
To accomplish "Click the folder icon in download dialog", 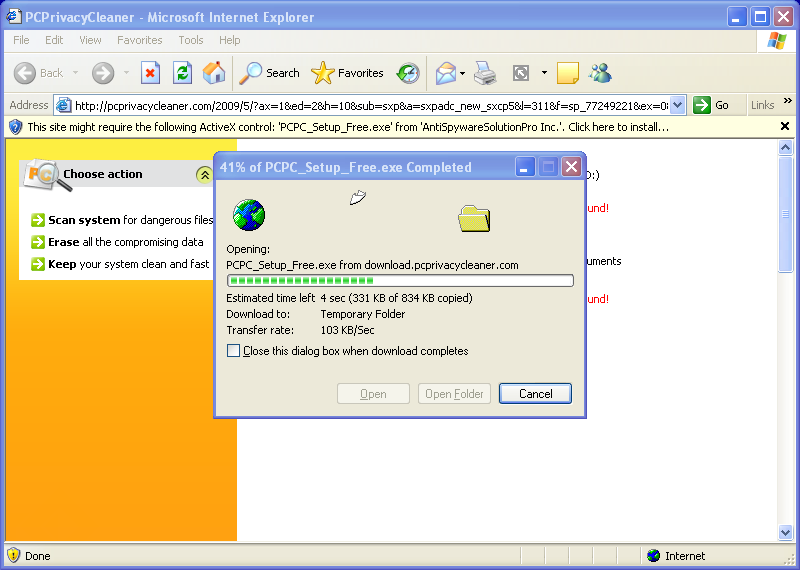I will click(x=474, y=218).
